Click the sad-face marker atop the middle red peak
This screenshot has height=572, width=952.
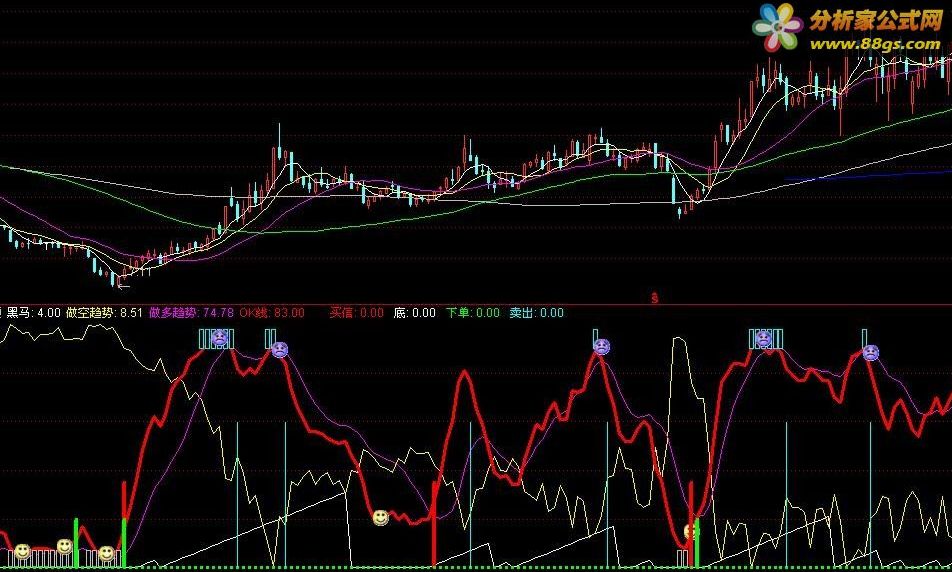(601, 347)
